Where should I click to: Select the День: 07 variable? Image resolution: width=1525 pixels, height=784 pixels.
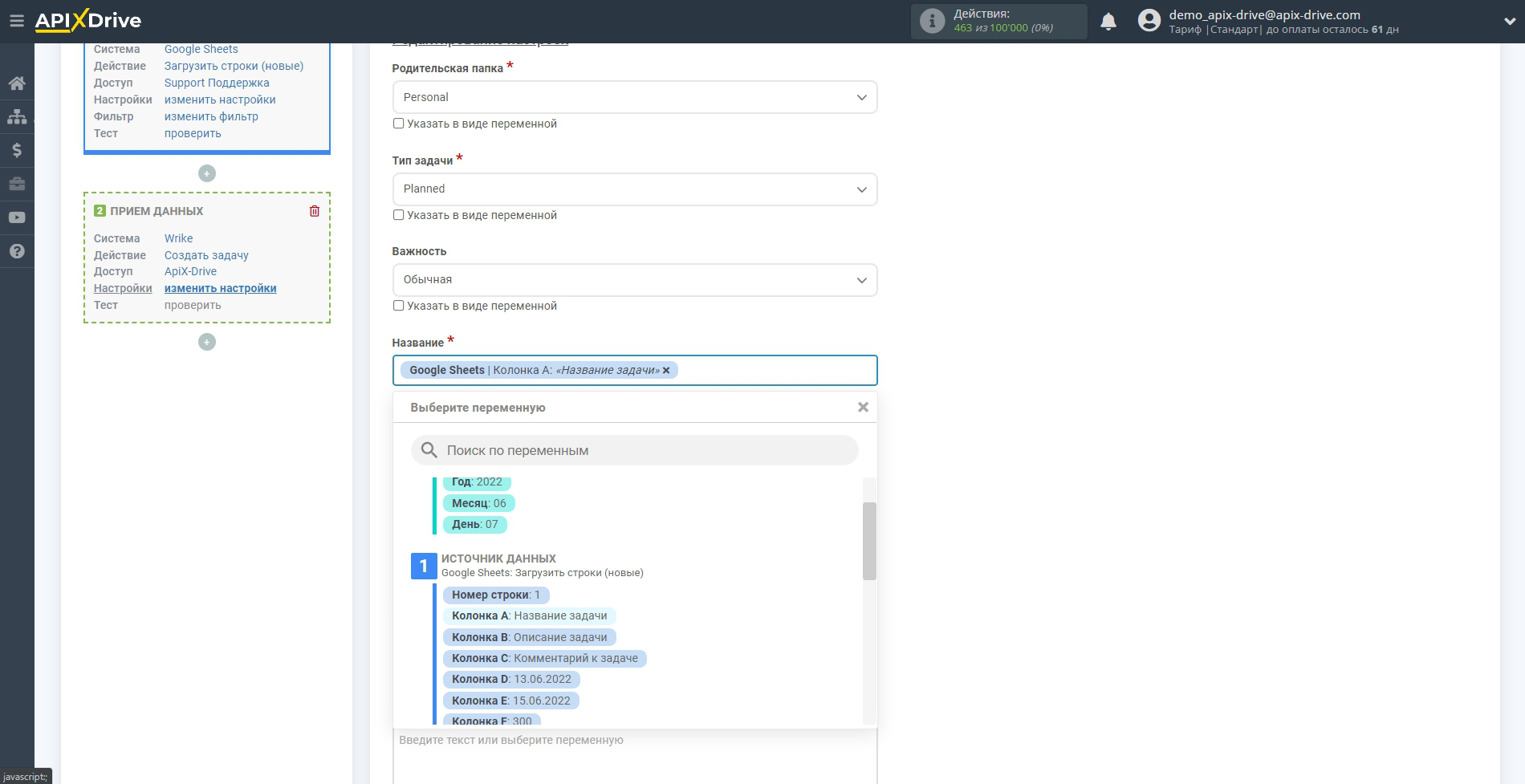(x=475, y=524)
